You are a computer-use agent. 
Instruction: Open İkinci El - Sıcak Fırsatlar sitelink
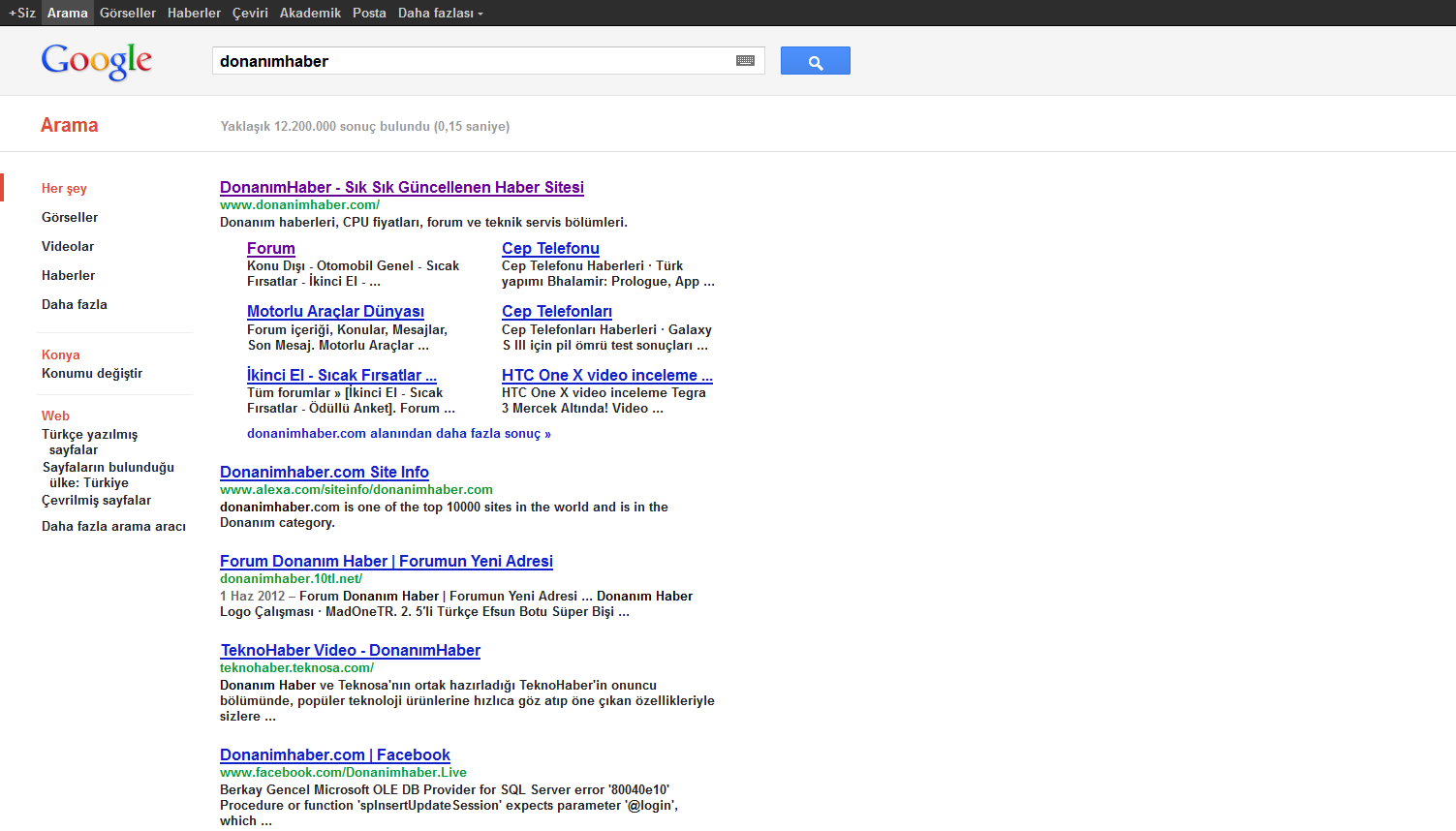tap(342, 375)
